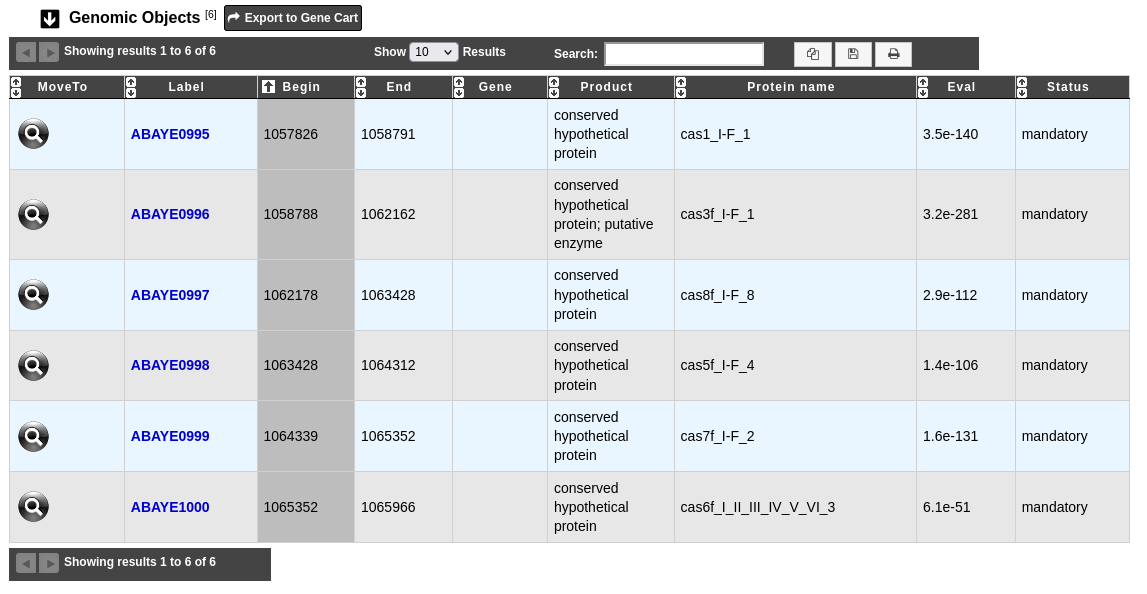The height and width of the screenshot is (594, 1147).
Task: Open the ABAYE0999 label link
Action: click(x=170, y=436)
